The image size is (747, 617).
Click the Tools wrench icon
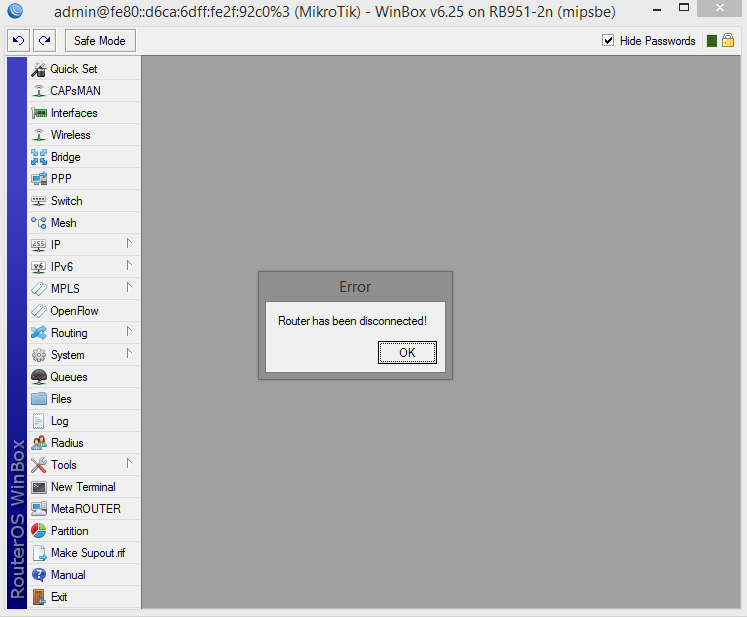pyautogui.click(x=39, y=465)
